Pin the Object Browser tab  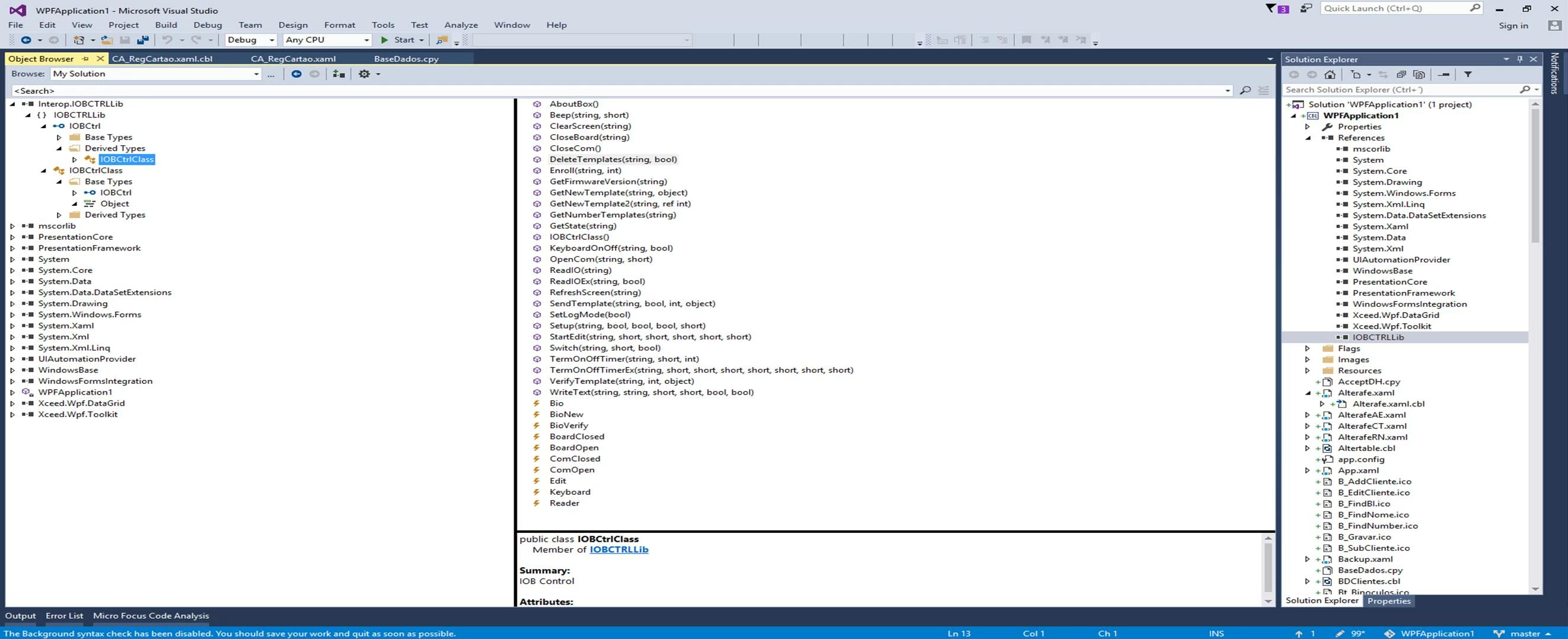[85, 59]
